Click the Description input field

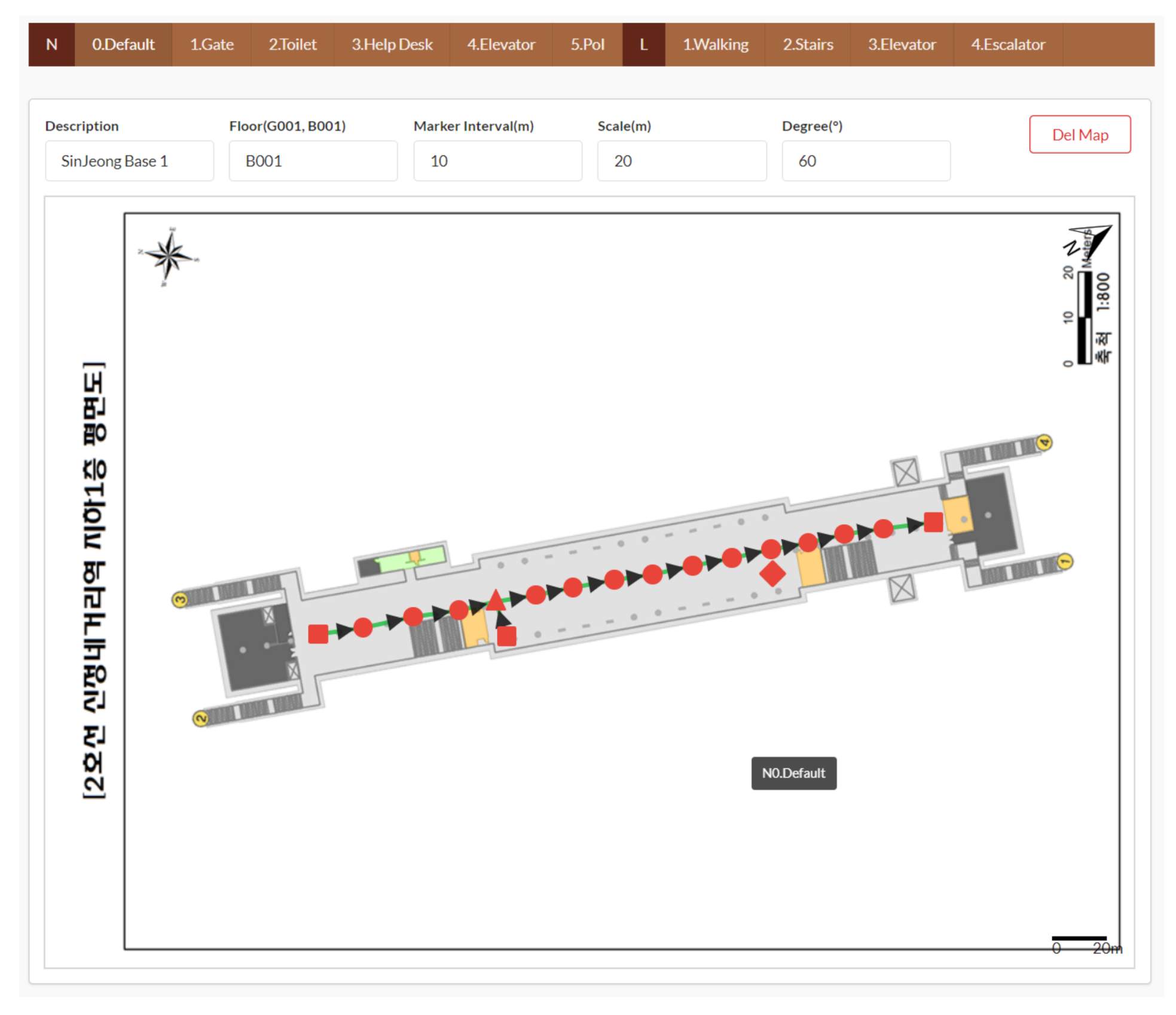tap(129, 161)
